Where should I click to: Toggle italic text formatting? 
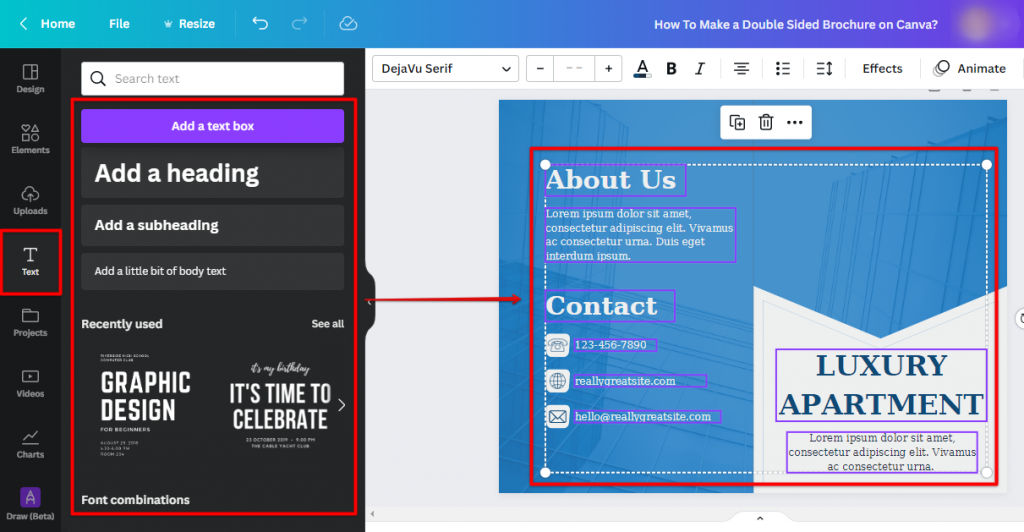pyautogui.click(x=700, y=68)
